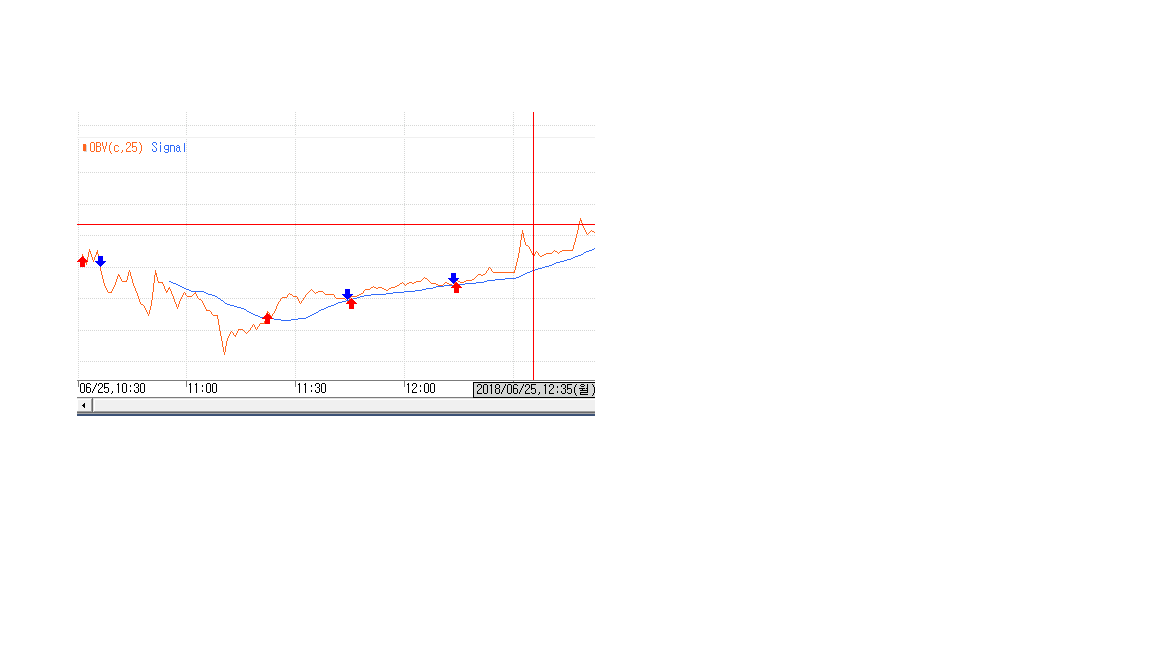Click the horizontal scrollbar track

(340, 405)
